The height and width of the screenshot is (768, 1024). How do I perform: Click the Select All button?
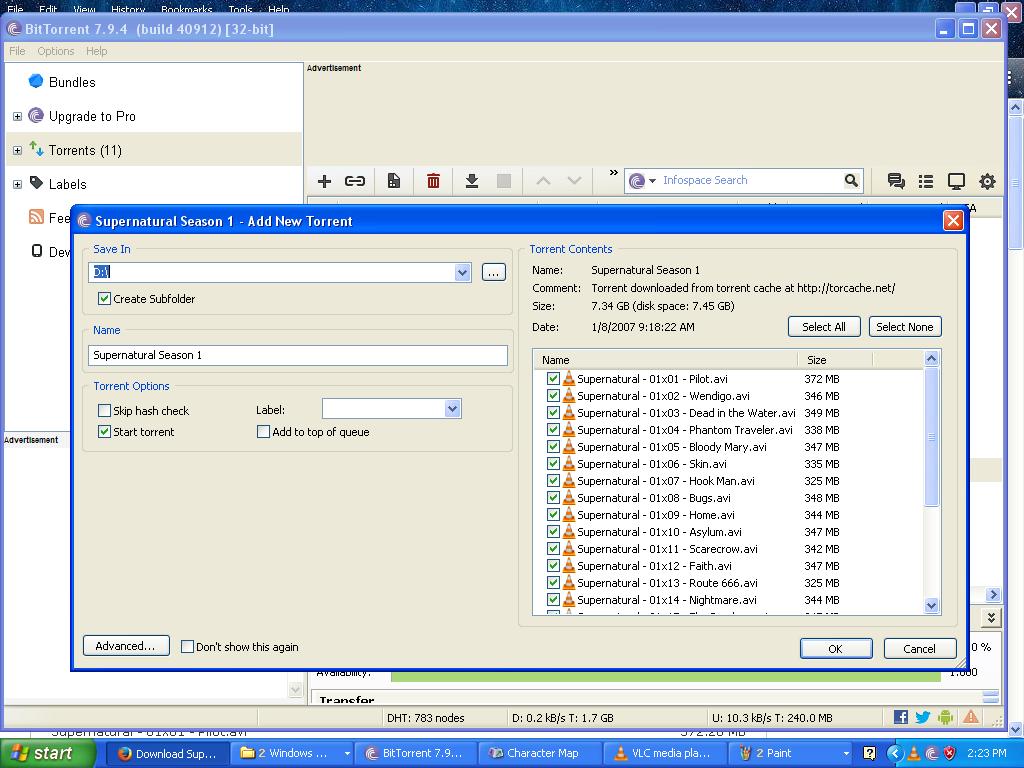point(824,327)
